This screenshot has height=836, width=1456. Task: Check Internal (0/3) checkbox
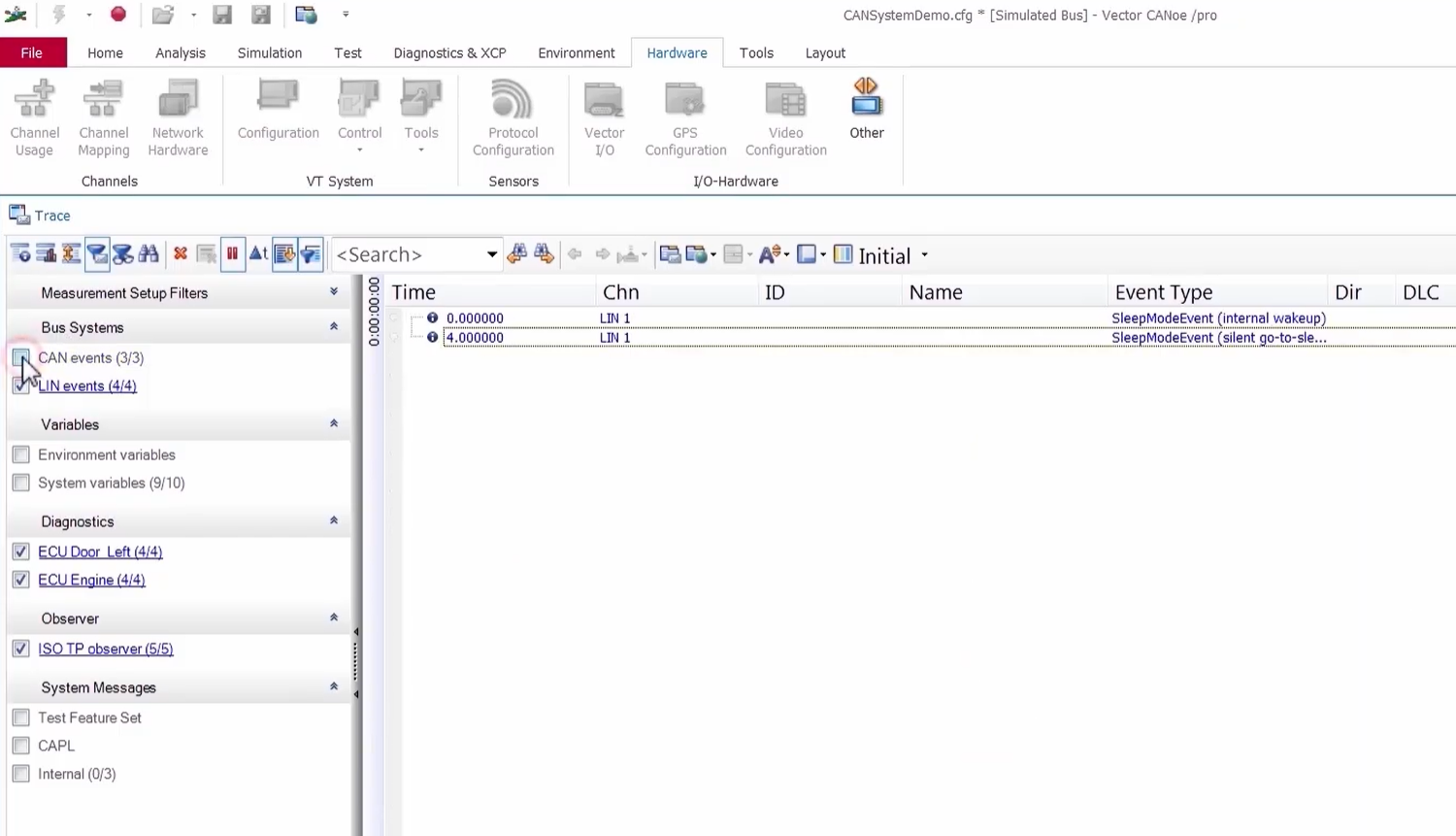pos(20,774)
